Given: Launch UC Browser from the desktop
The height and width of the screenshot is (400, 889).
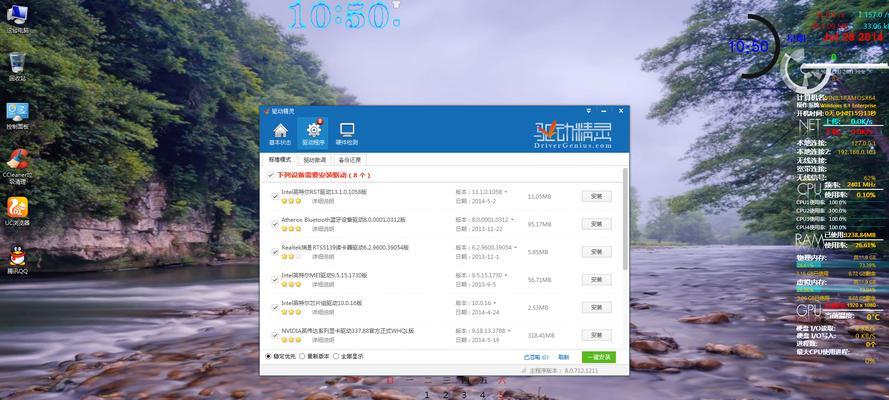Looking at the screenshot, I should click(x=18, y=212).
